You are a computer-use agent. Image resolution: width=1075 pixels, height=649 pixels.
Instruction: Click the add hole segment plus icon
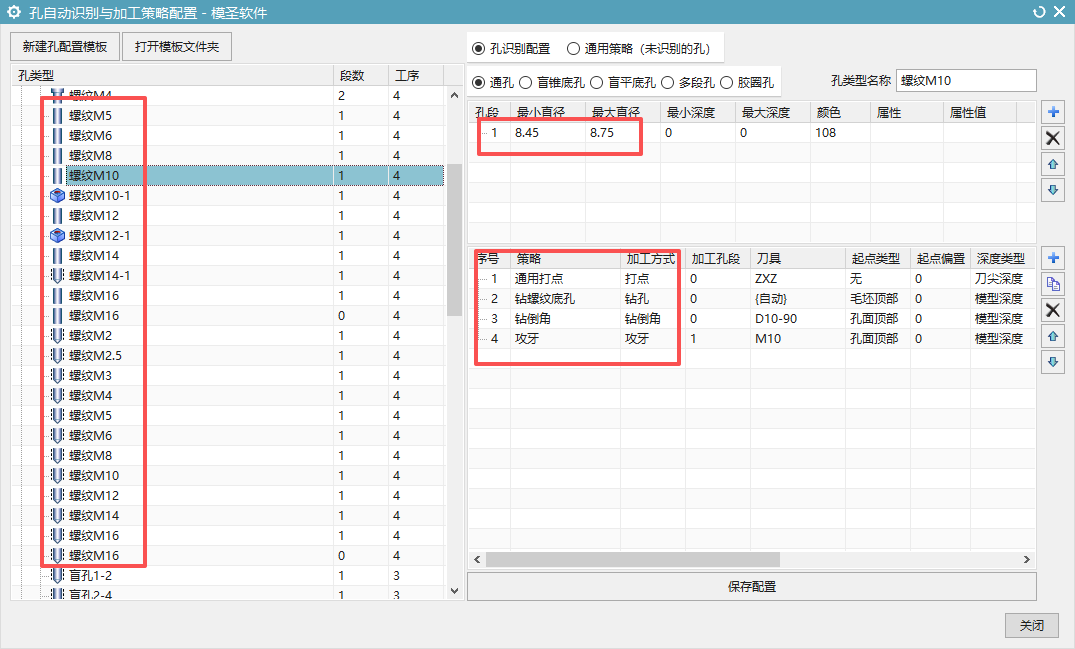(x=1053, y=112)
